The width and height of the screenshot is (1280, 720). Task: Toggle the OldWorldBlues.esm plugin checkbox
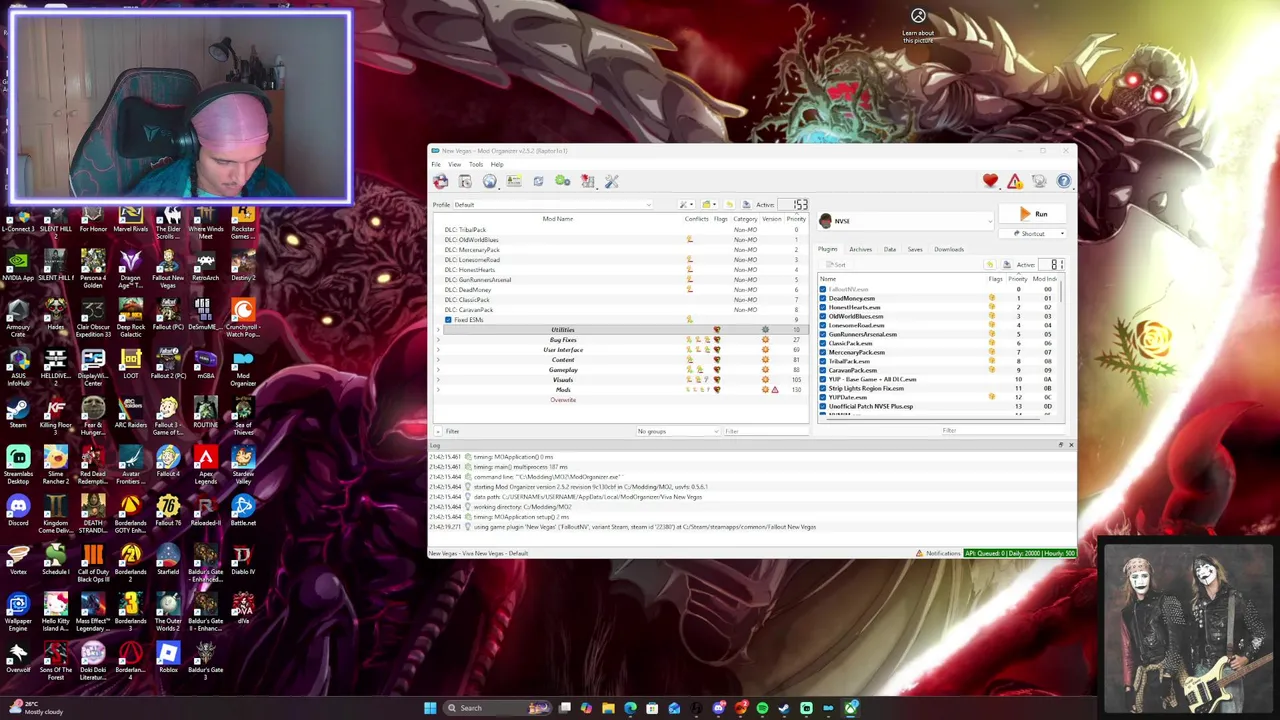[x=823, y=316]
